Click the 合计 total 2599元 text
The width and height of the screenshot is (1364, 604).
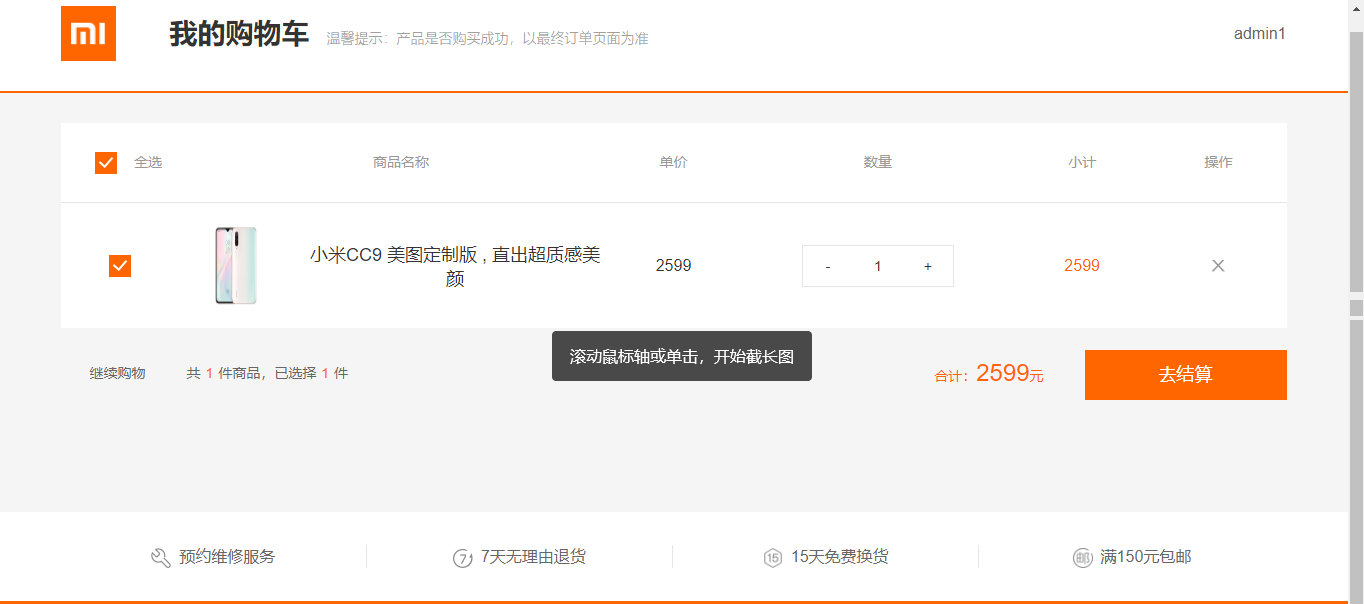point(989,374)
